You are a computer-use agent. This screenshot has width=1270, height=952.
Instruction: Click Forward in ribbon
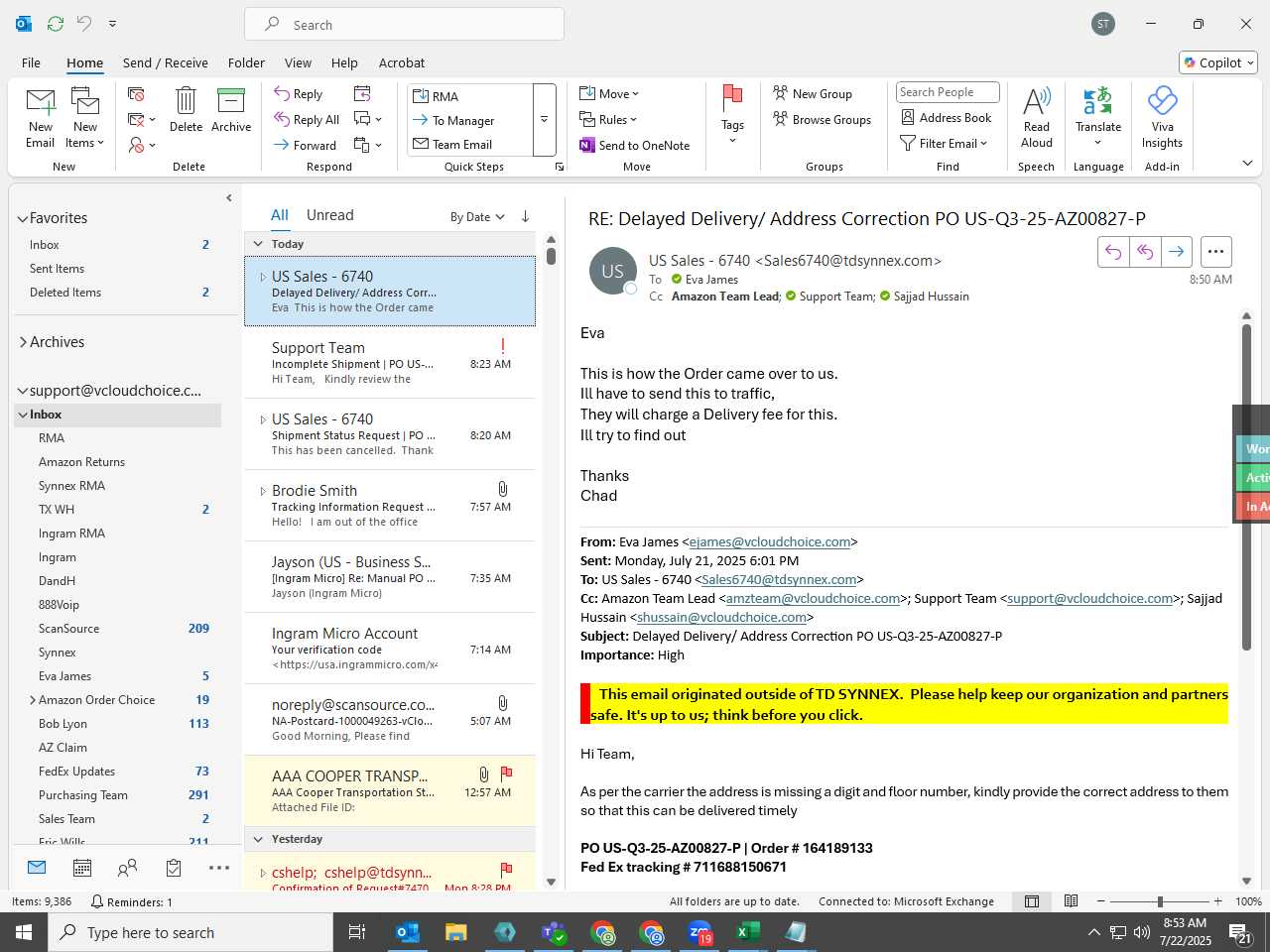(x=306, y=145)
